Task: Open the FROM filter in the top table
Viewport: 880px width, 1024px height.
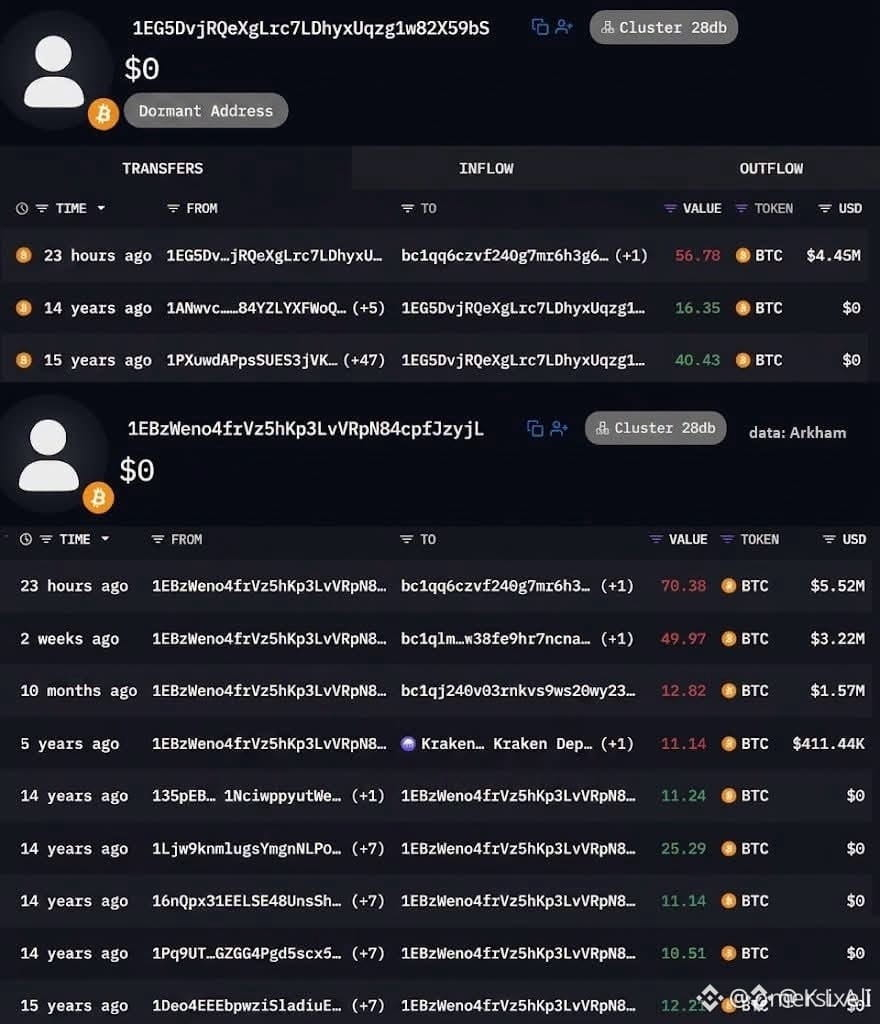Action: point(173,208)
